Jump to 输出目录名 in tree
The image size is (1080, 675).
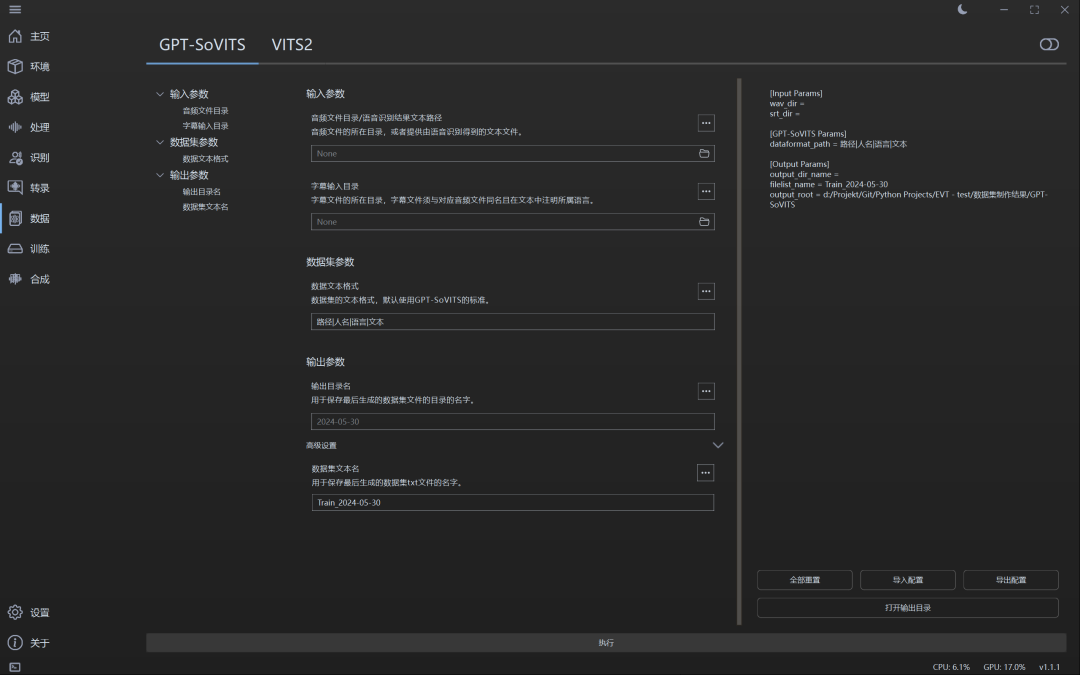(x=201, y=192)
